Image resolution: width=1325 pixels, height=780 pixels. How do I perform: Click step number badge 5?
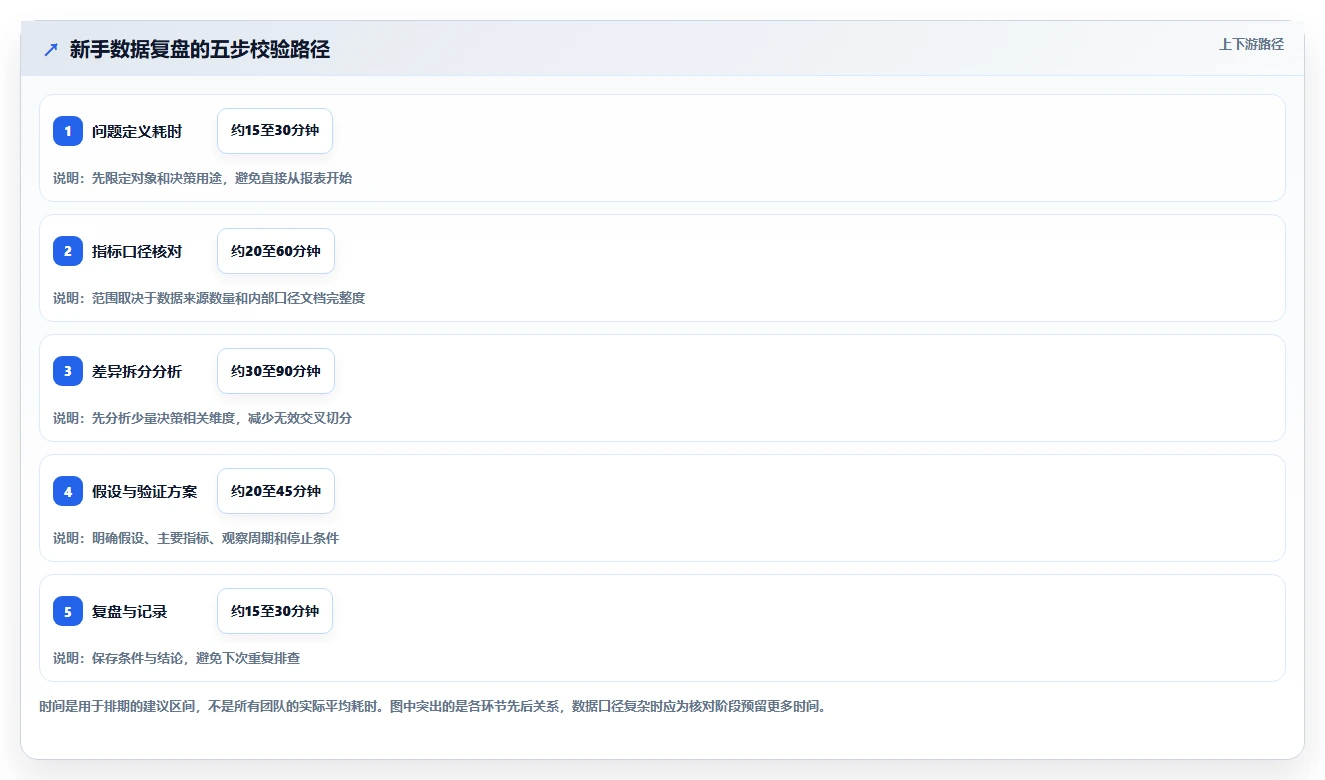pyautogui.click(x=68, y=611)
